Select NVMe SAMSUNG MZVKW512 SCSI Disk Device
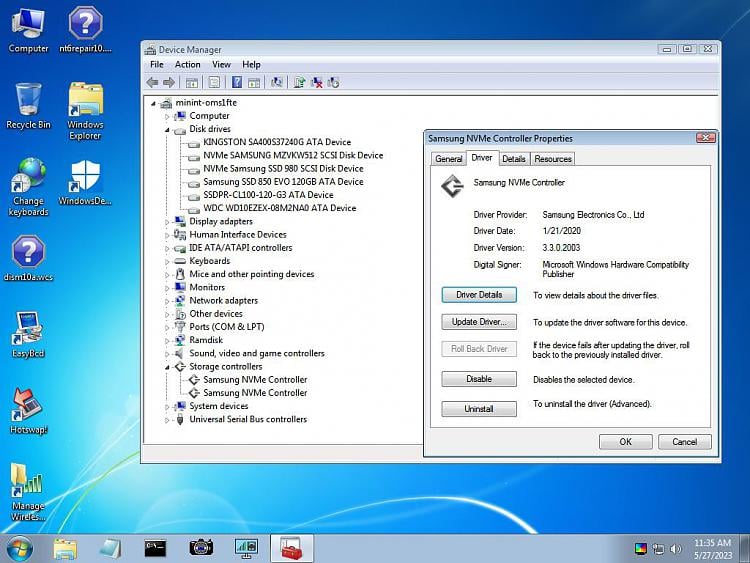Viewport: 750px width, 563px height. [x=293, y=155]
